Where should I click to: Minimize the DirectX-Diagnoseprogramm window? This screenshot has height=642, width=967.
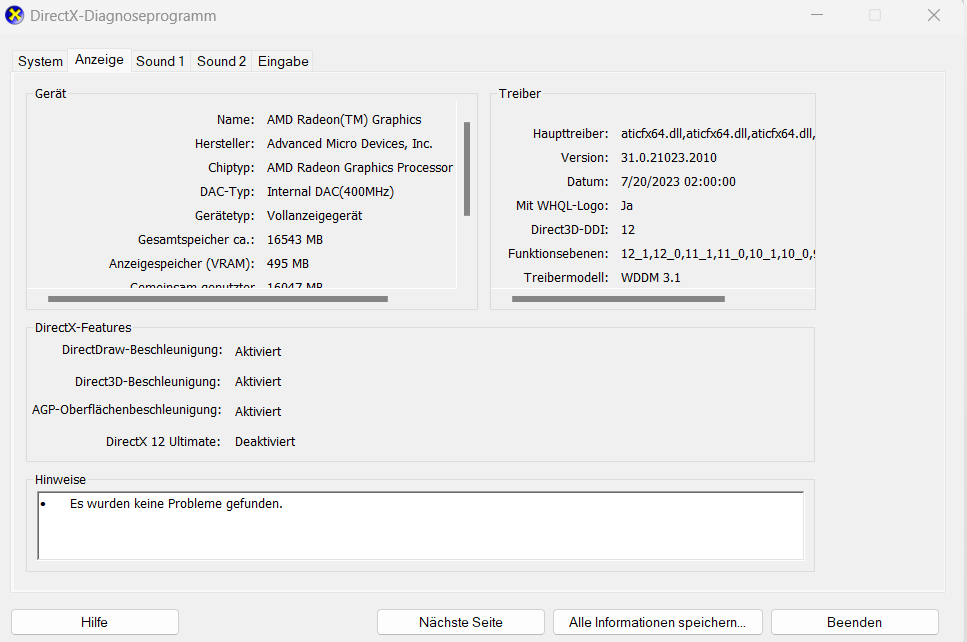point(817,15)
